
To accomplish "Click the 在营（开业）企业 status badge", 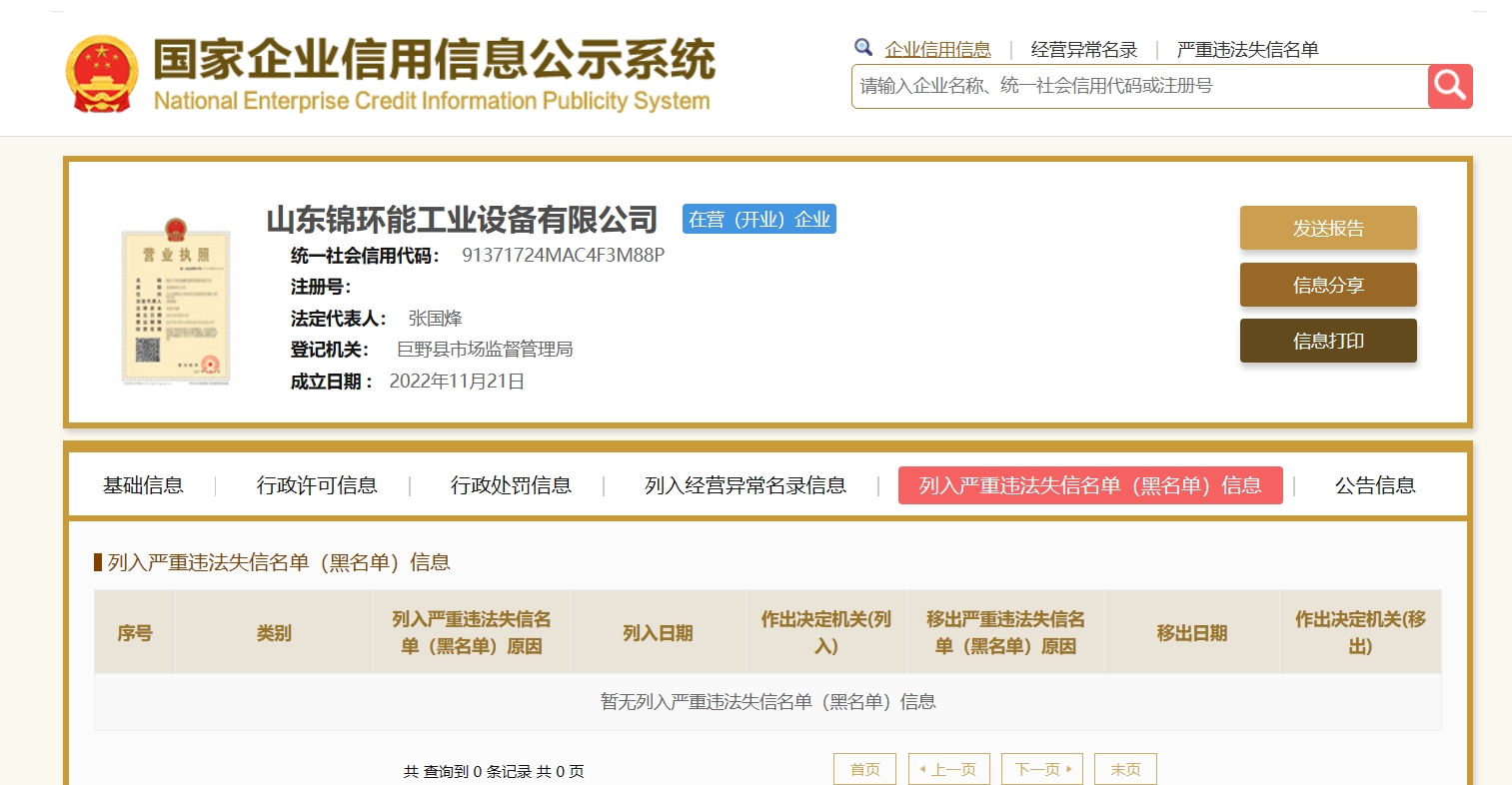I will (759, 219).
